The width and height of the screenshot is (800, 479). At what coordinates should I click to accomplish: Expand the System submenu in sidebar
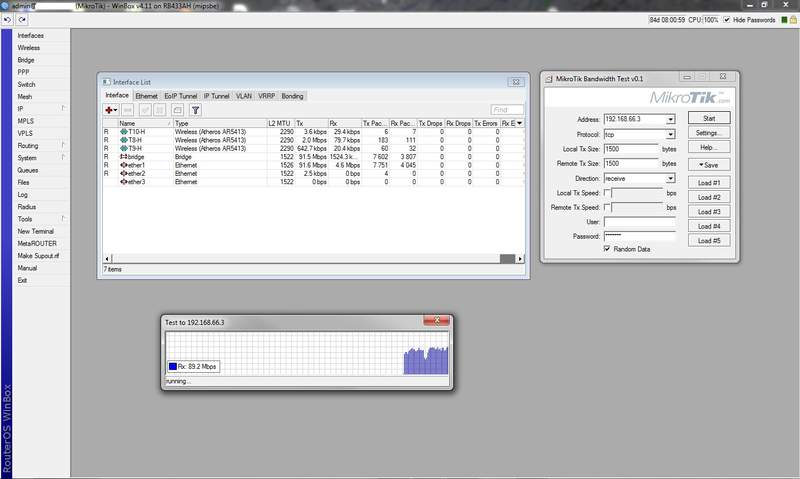pyautogui.click(x=63, y=157)
